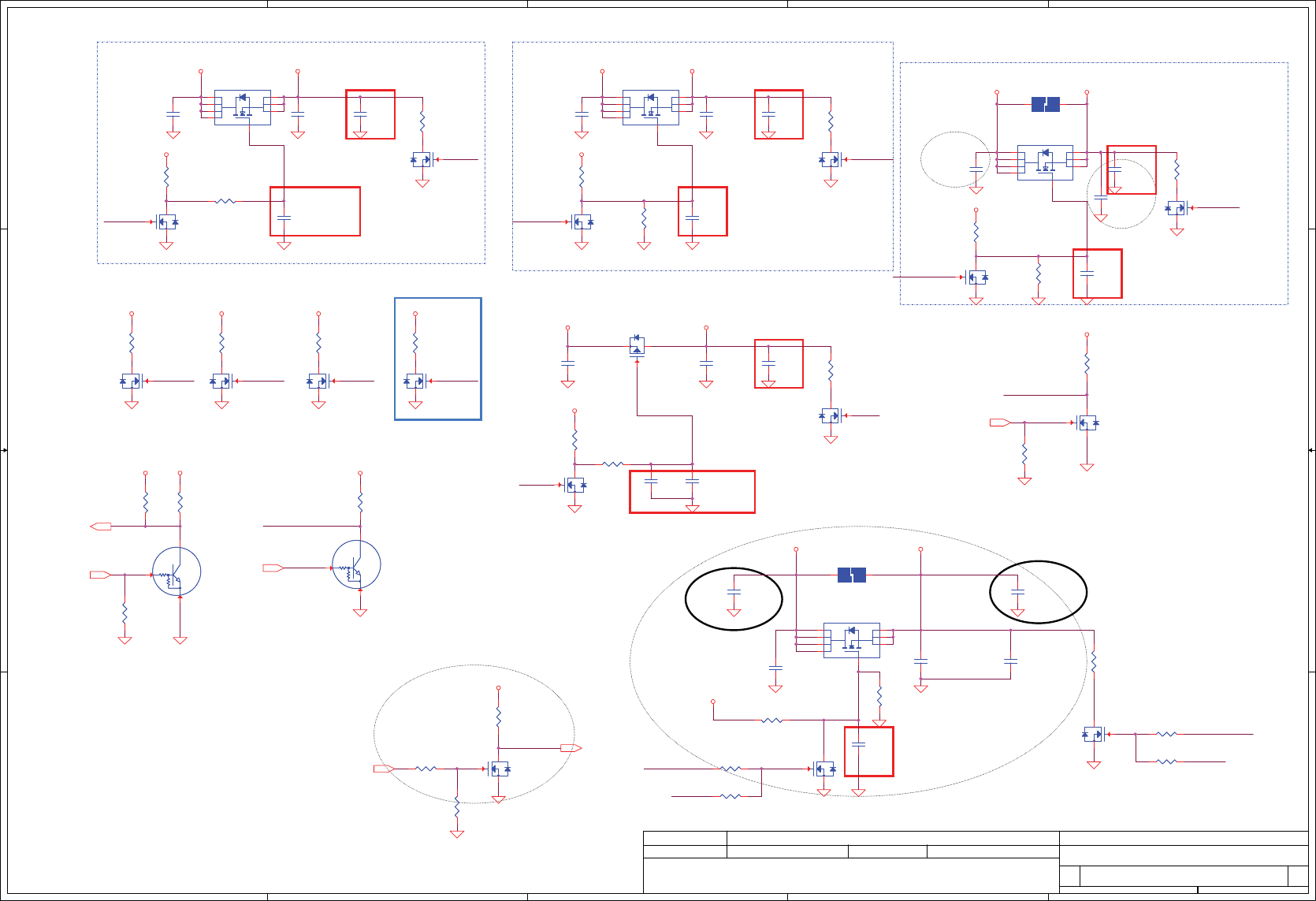This screenshot has width=1316, height=901.
Task: Select the power MOSFET package below the top-right jumper
Action: [x=1045, y=162]
